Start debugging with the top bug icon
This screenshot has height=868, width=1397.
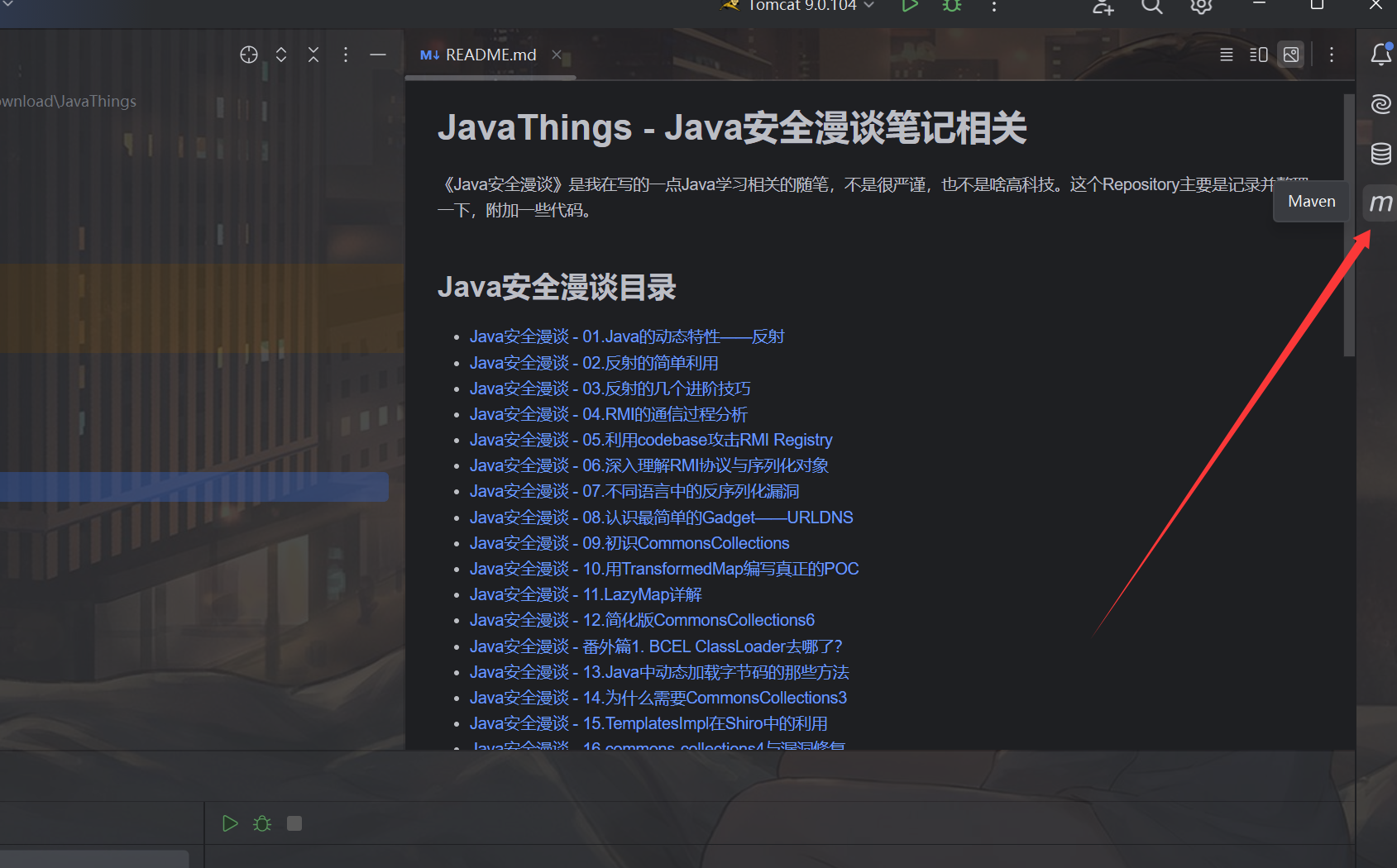pyautogui.click(x=952, y=7)
